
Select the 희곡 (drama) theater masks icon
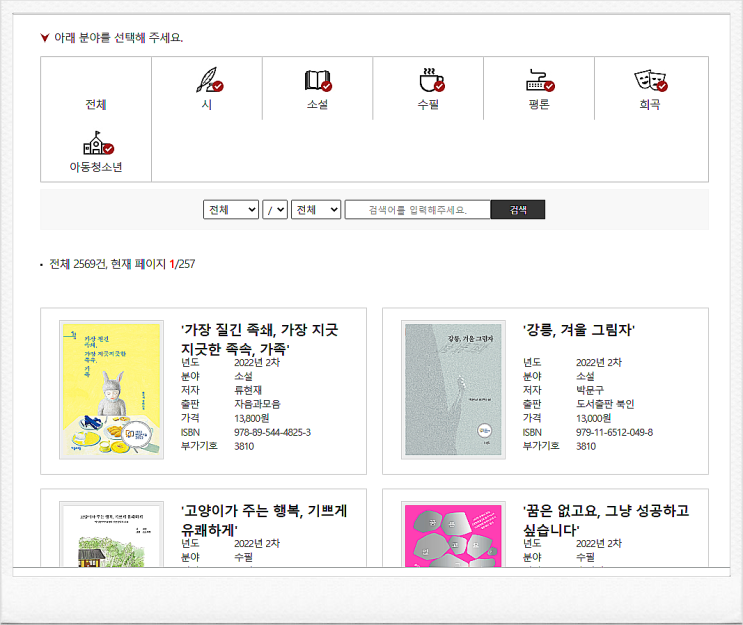(651, 80)
